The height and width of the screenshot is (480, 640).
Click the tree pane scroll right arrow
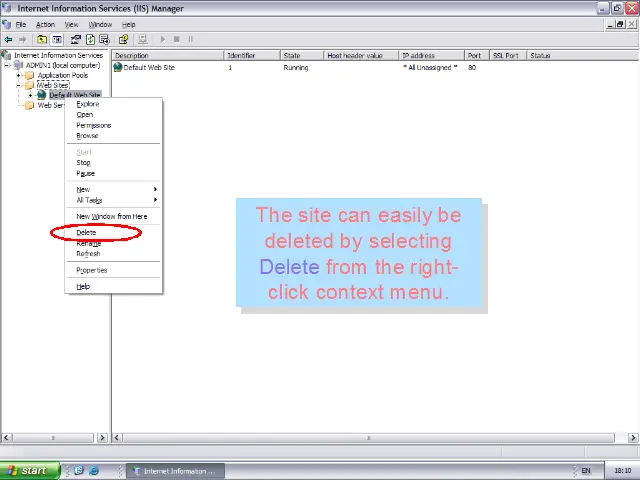[102, 438]
